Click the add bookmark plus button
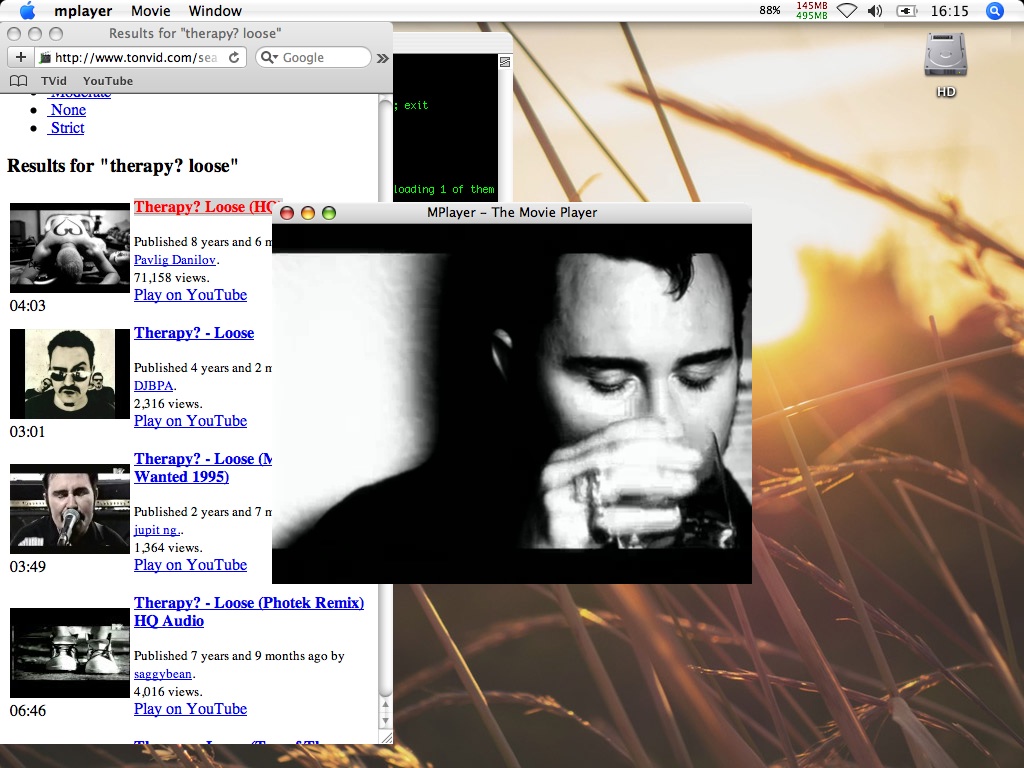The image size is (1024, 768). coord(21,57)
